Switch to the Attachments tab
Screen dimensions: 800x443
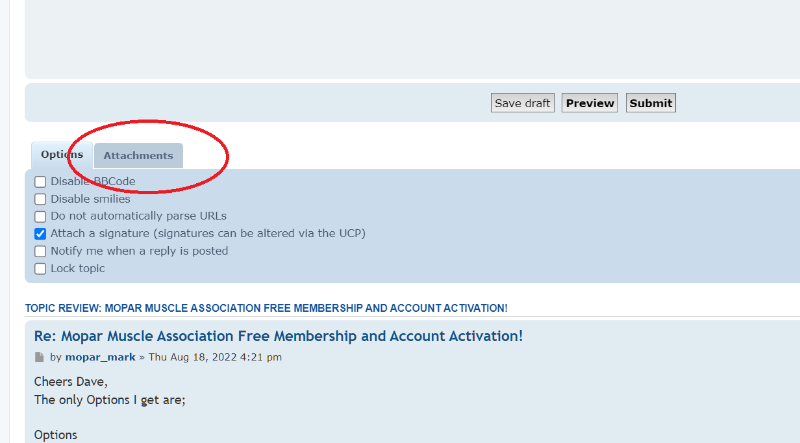click(138, 156)
